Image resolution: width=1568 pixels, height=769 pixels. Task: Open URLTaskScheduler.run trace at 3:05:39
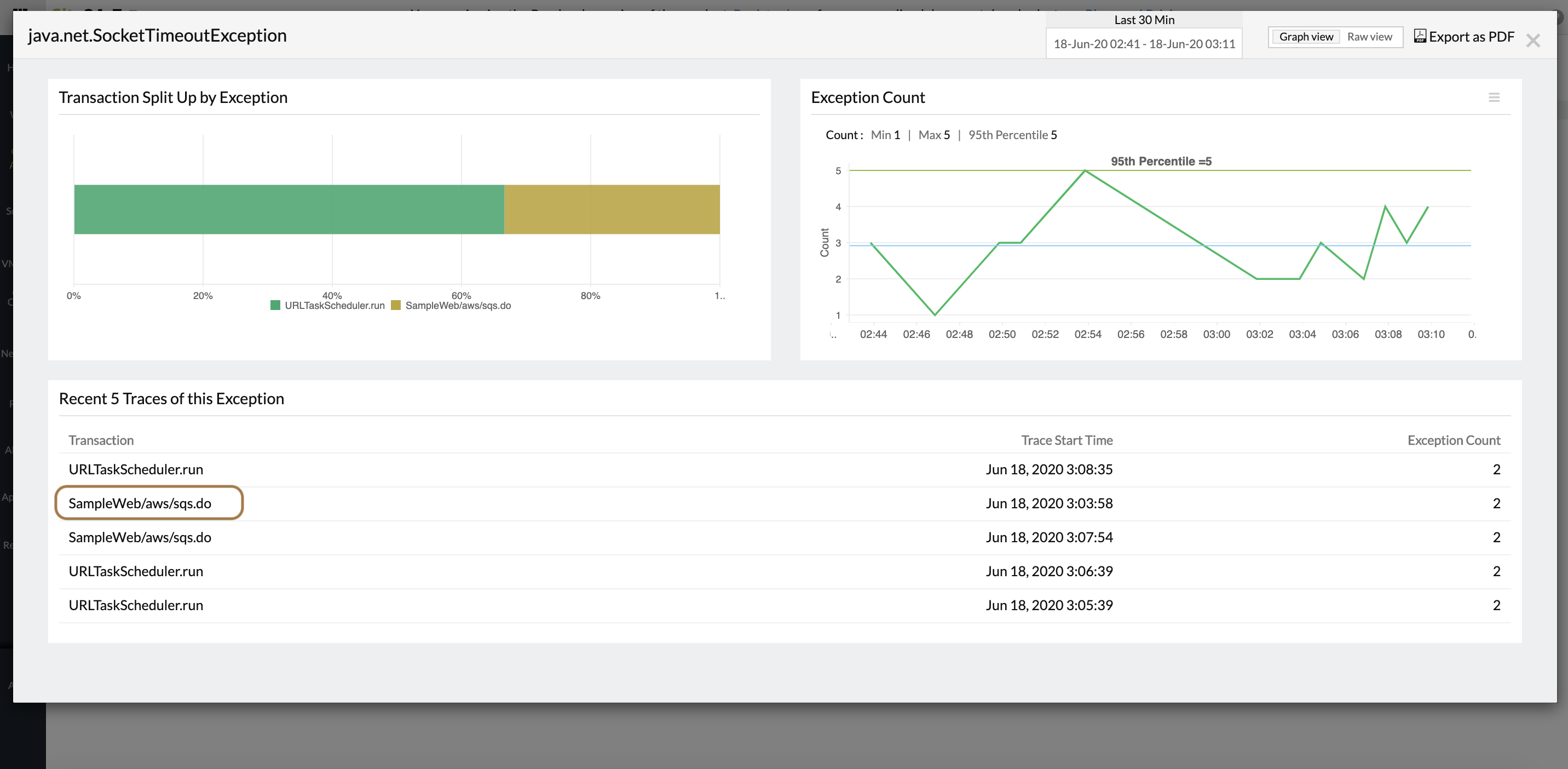tap(136, 605)
